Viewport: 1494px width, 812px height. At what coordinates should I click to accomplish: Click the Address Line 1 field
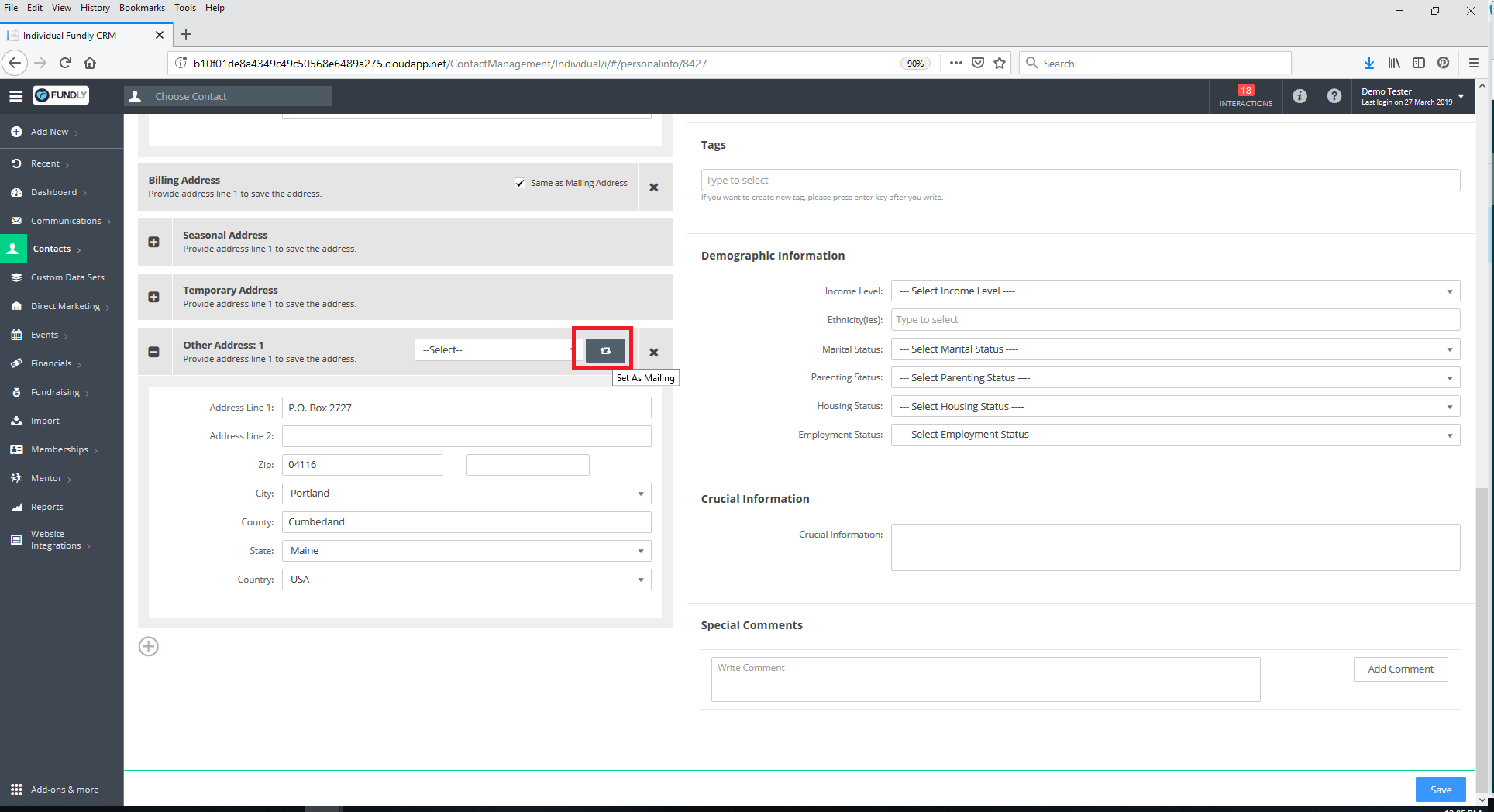(x=466, y=408)
